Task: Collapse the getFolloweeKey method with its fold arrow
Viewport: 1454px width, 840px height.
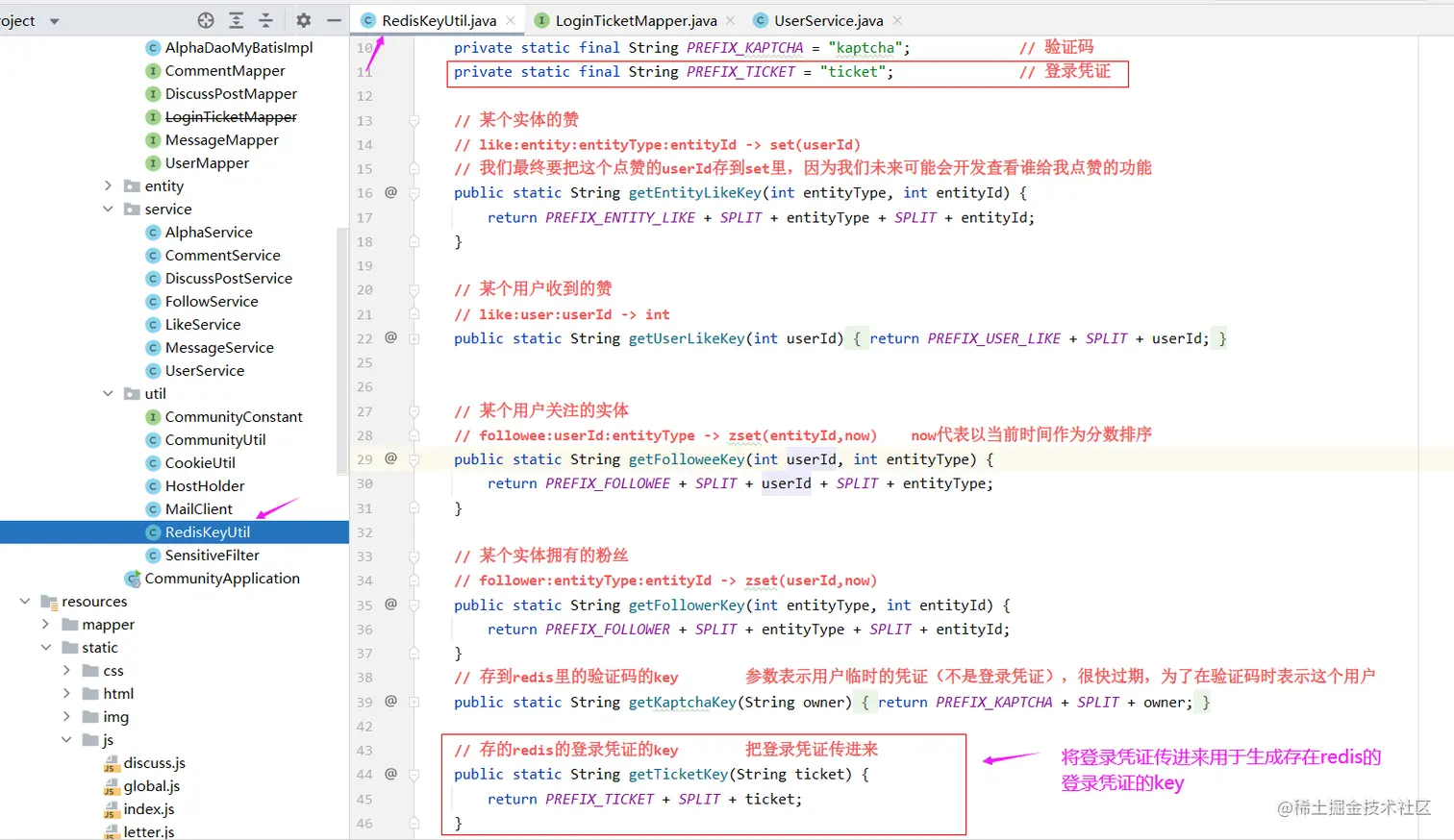Action: pos(414,458)
